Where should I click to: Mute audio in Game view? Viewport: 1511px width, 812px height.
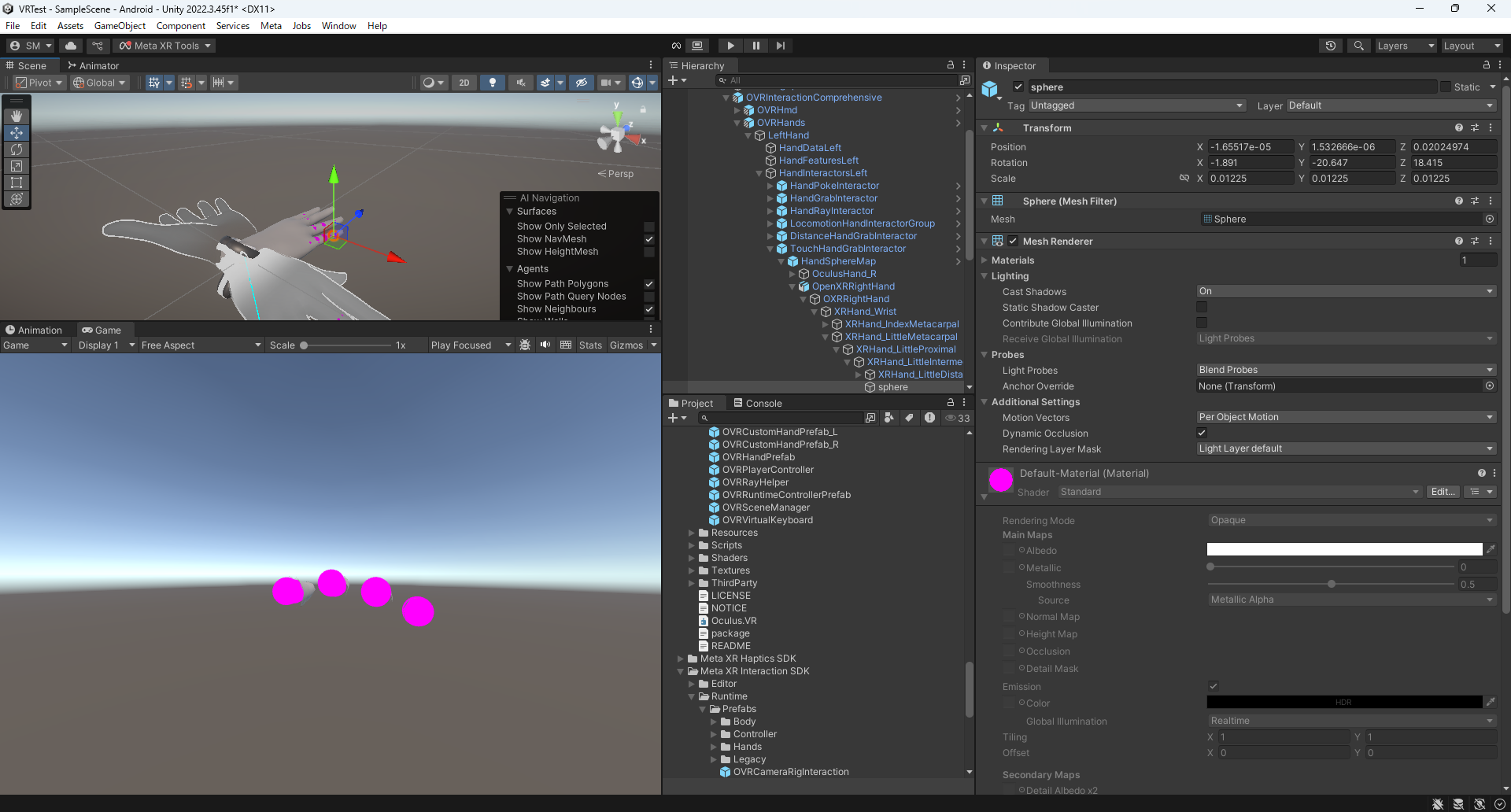[x=545, y=345]
